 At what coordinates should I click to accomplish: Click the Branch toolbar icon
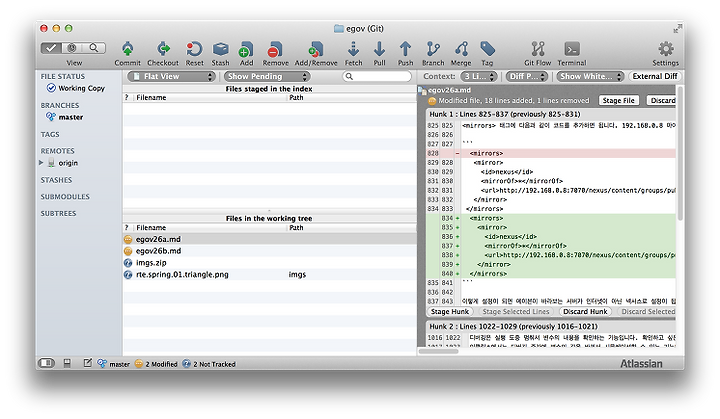(x=433, y=49)
